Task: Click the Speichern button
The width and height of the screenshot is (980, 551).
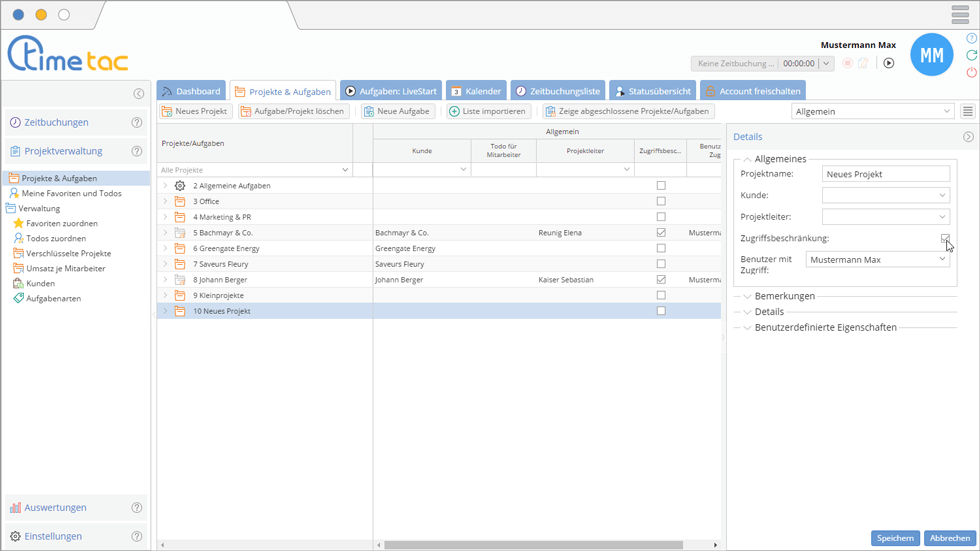Action: coord(894,538)
